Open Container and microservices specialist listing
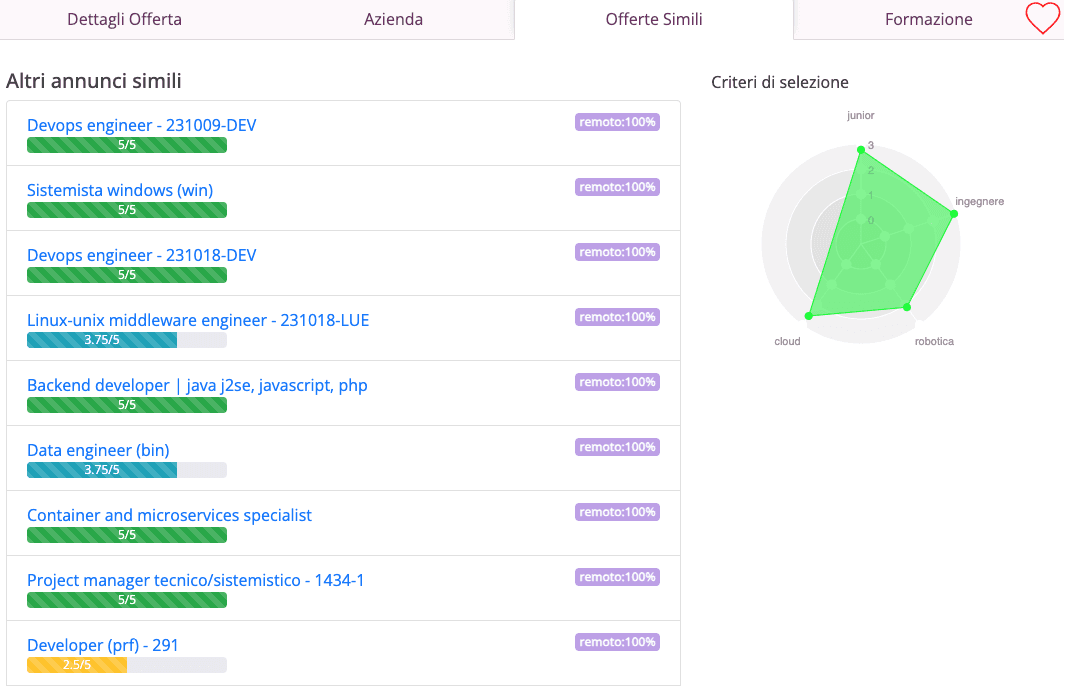Viewport: 1066px width, 686px height. [x=169, y=515]
